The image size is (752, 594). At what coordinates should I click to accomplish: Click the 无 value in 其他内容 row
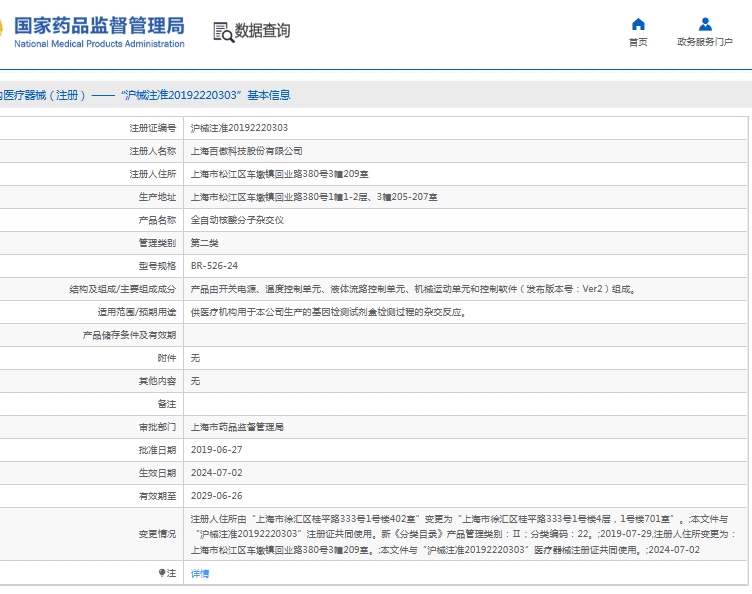coord(195,381)
